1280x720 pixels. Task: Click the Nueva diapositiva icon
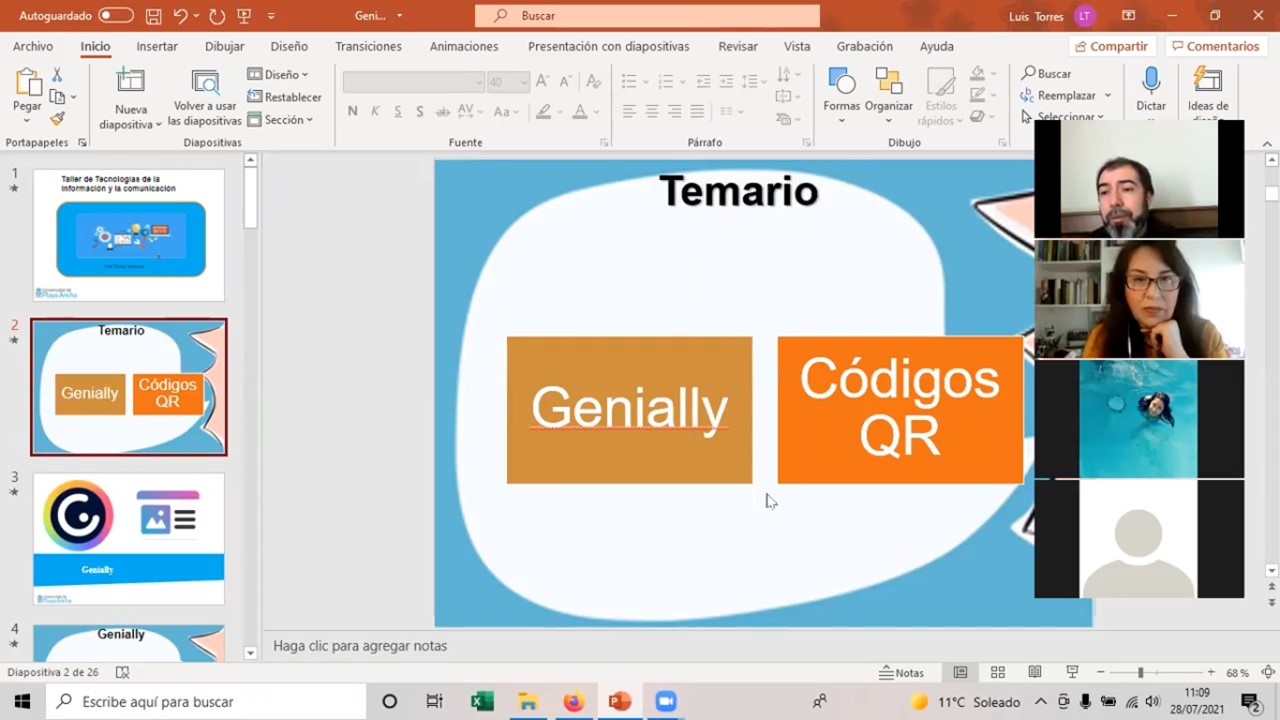(x=131, y=82)
